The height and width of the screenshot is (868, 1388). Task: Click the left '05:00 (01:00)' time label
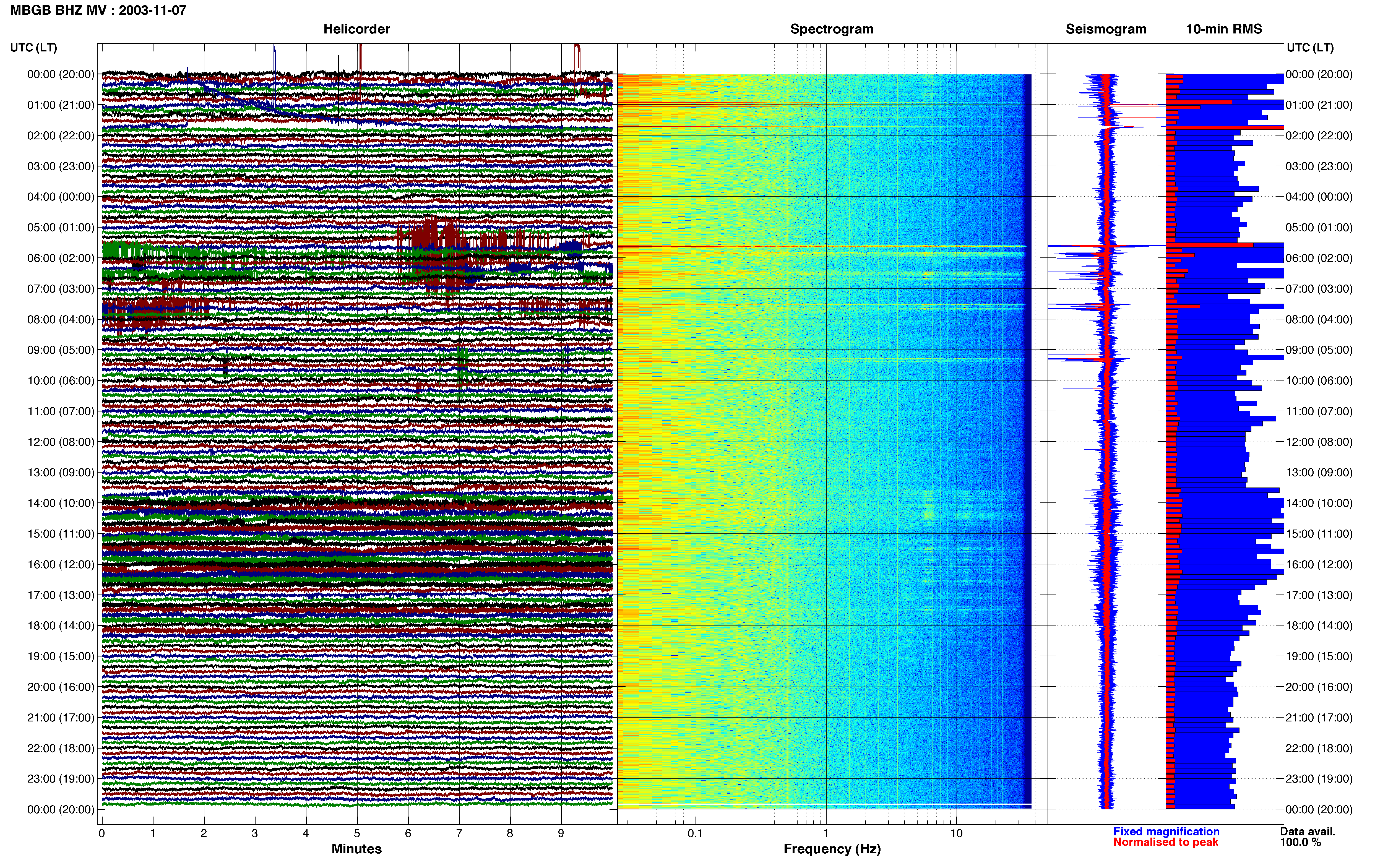coord(61,227)
